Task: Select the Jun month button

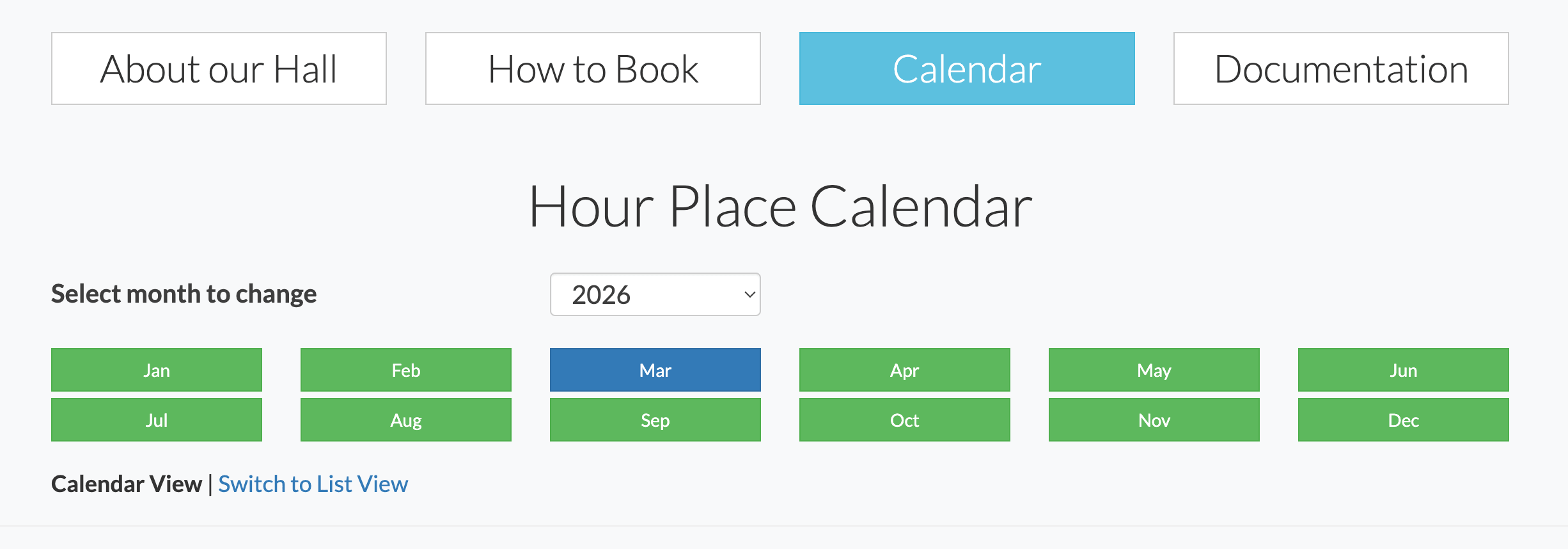Action: tap(1404, 370)
